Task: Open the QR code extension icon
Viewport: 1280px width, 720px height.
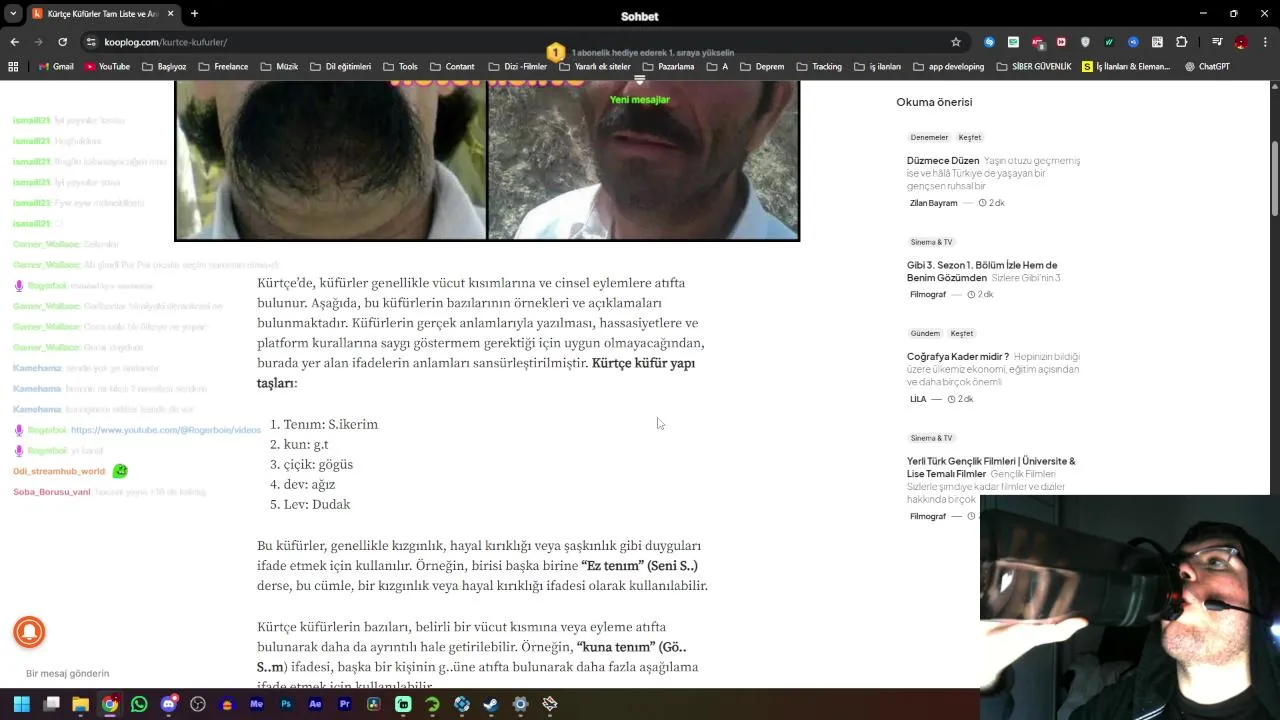Action: [x=1157, y=42]
